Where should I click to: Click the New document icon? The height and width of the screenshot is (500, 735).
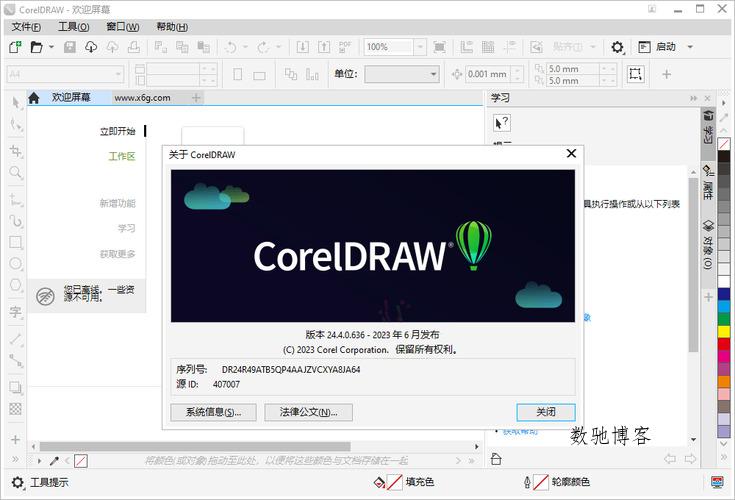click(15, 47)
